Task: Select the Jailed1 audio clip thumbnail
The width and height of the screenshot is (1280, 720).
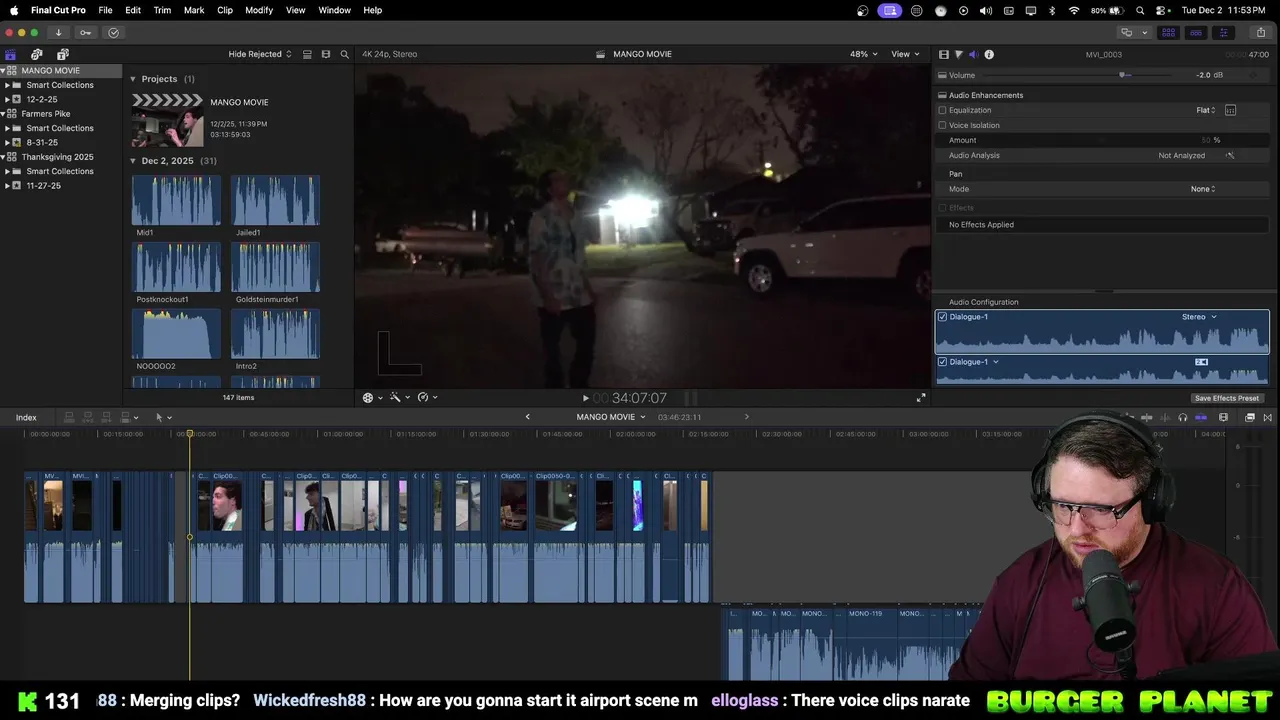Action: point(275,200)
